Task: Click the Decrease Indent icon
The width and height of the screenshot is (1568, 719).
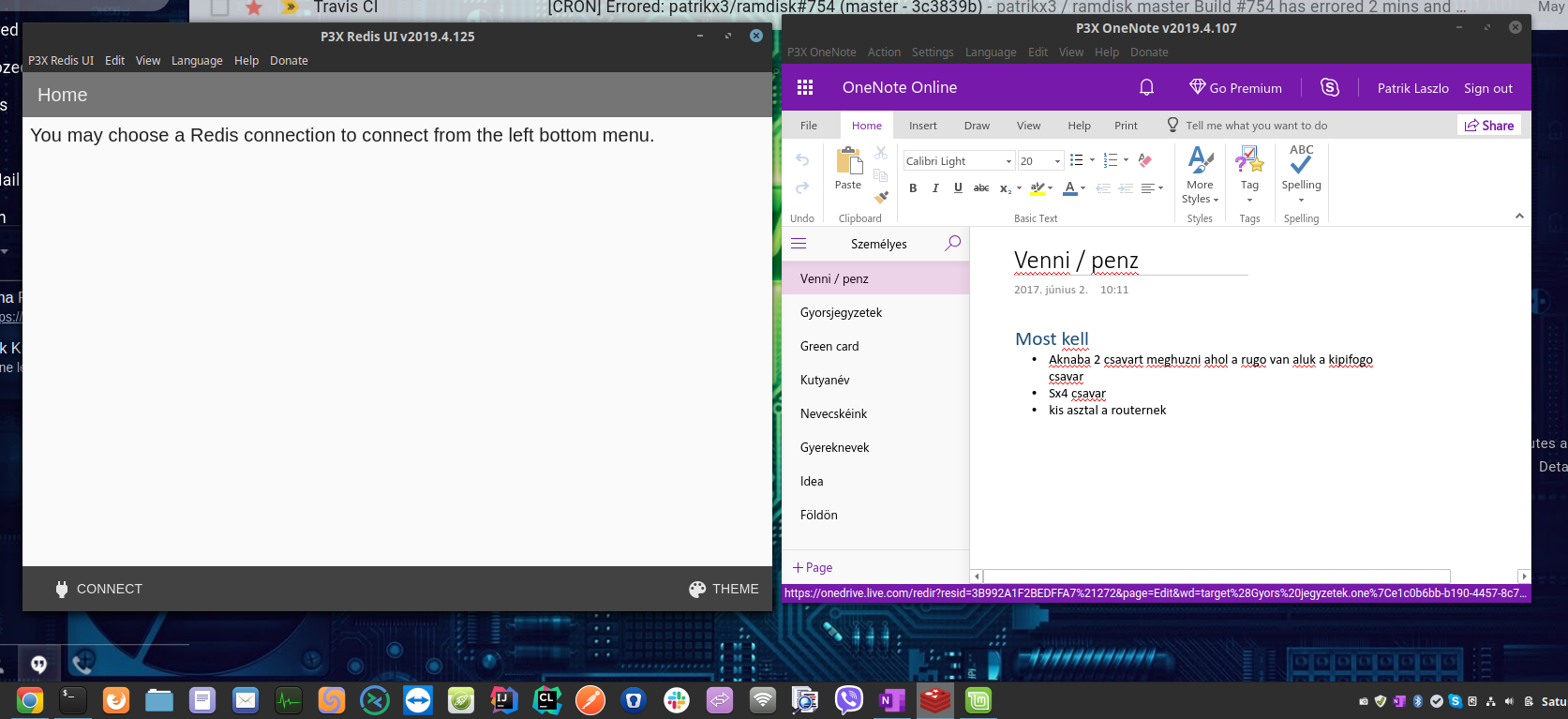Action: coord(1103,188)
